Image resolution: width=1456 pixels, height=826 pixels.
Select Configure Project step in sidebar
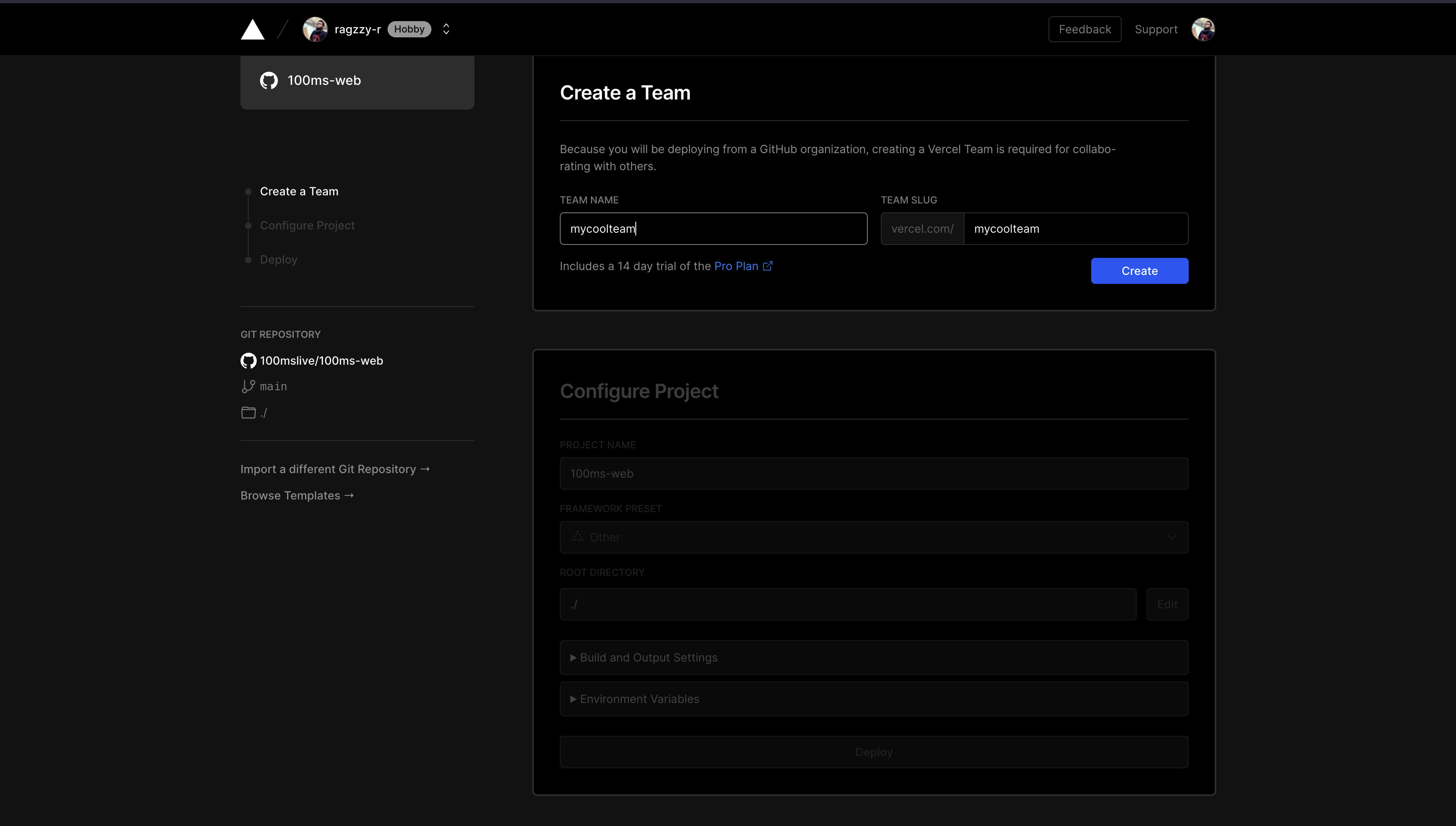[x=307, y=226]
